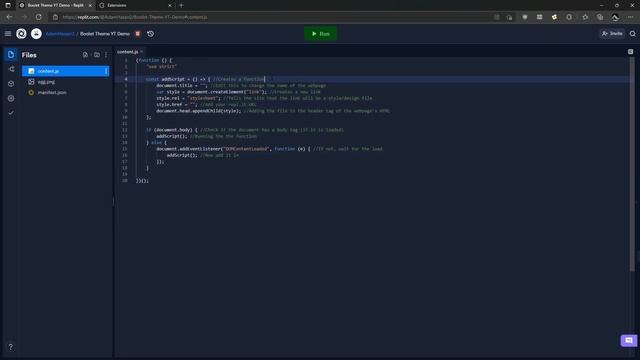The height and width of the screenshot is (360, 640).
Task: Open browser profile avatar
Action: (x=615, y=17)
